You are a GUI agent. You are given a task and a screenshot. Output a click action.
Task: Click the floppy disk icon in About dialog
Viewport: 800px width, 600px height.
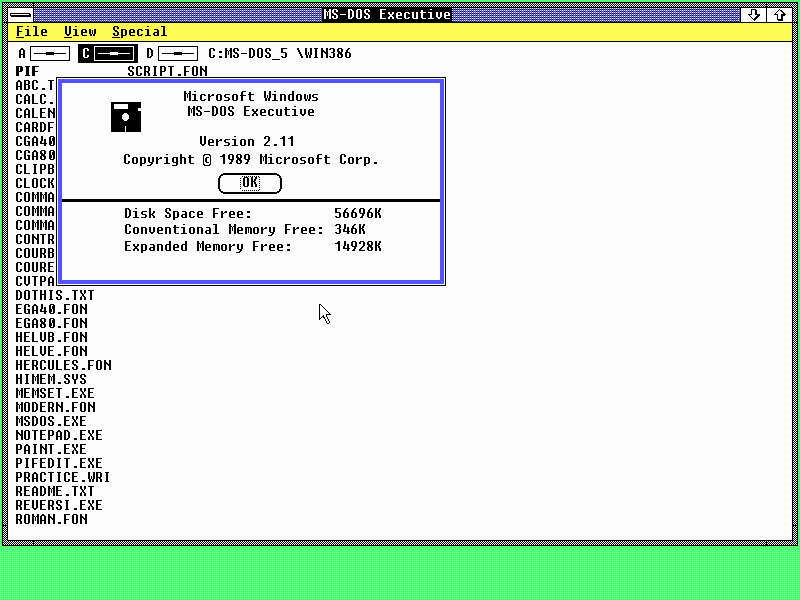126,117
